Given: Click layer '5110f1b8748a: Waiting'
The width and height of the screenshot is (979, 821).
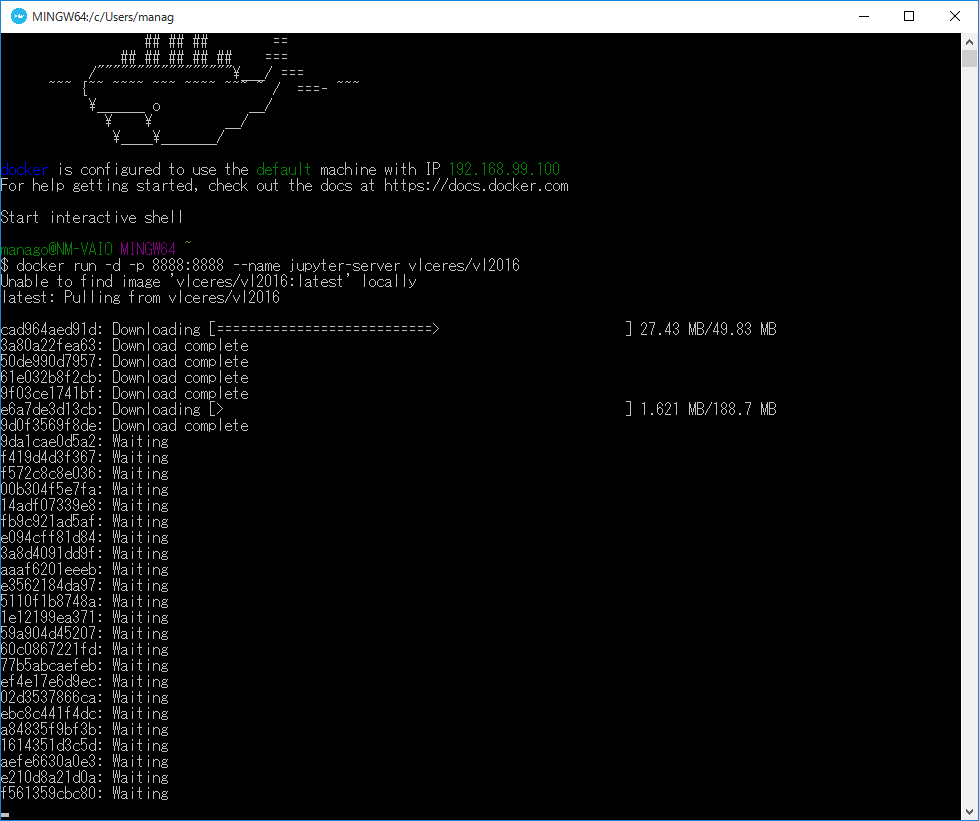Looking at the screenshot, I should [85, 601].
